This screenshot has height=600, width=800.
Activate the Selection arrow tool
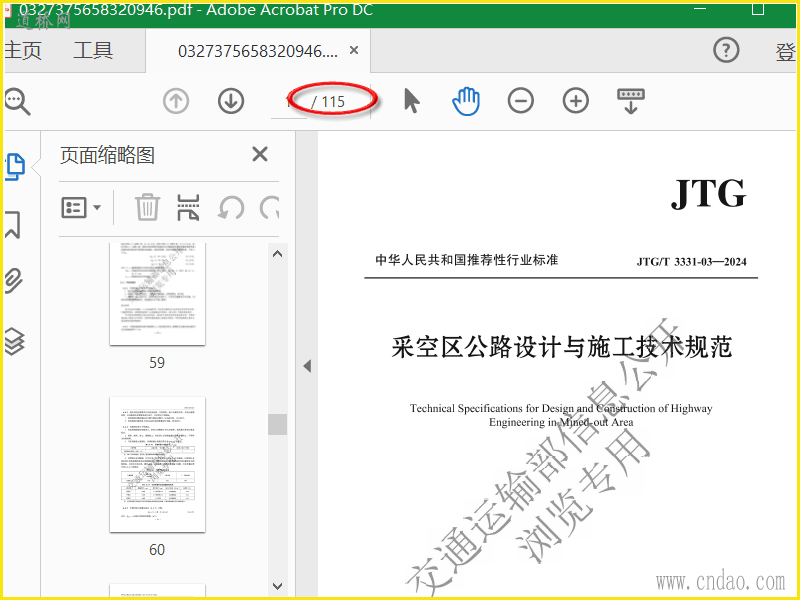pos(412,101)
